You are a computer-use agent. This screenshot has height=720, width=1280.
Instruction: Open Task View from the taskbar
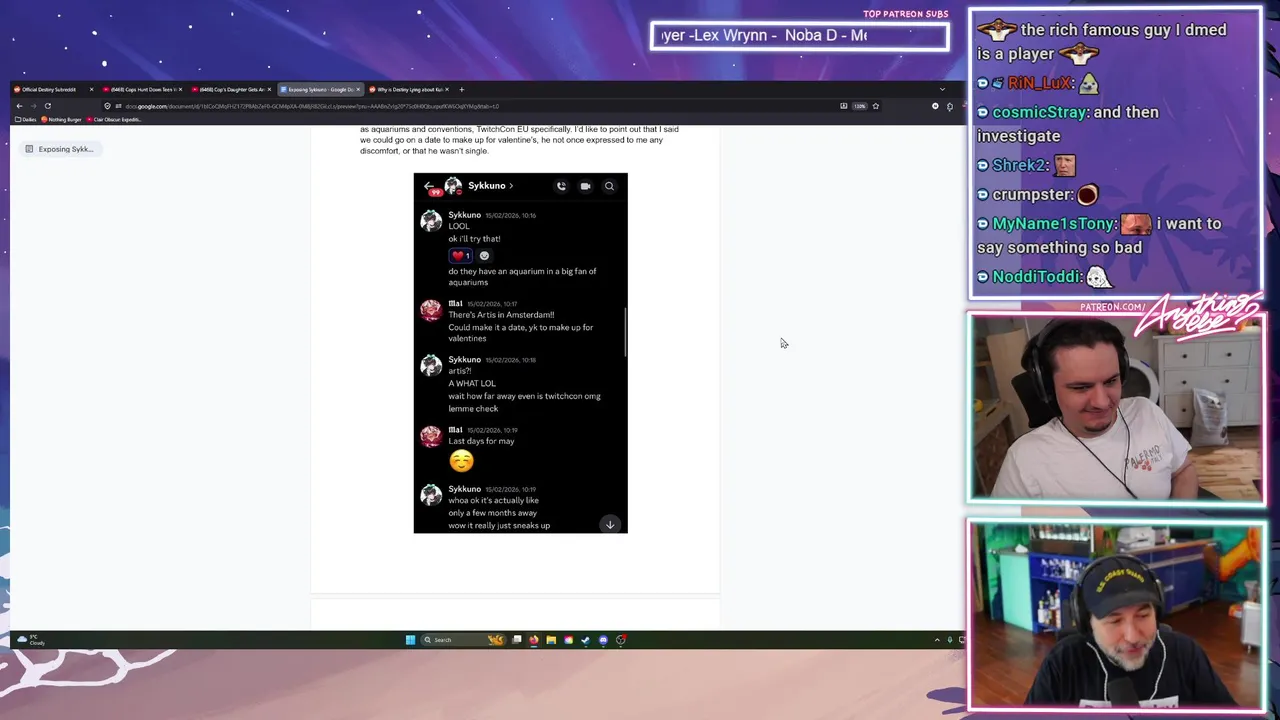pyautogui.click(x=517, y=640)
